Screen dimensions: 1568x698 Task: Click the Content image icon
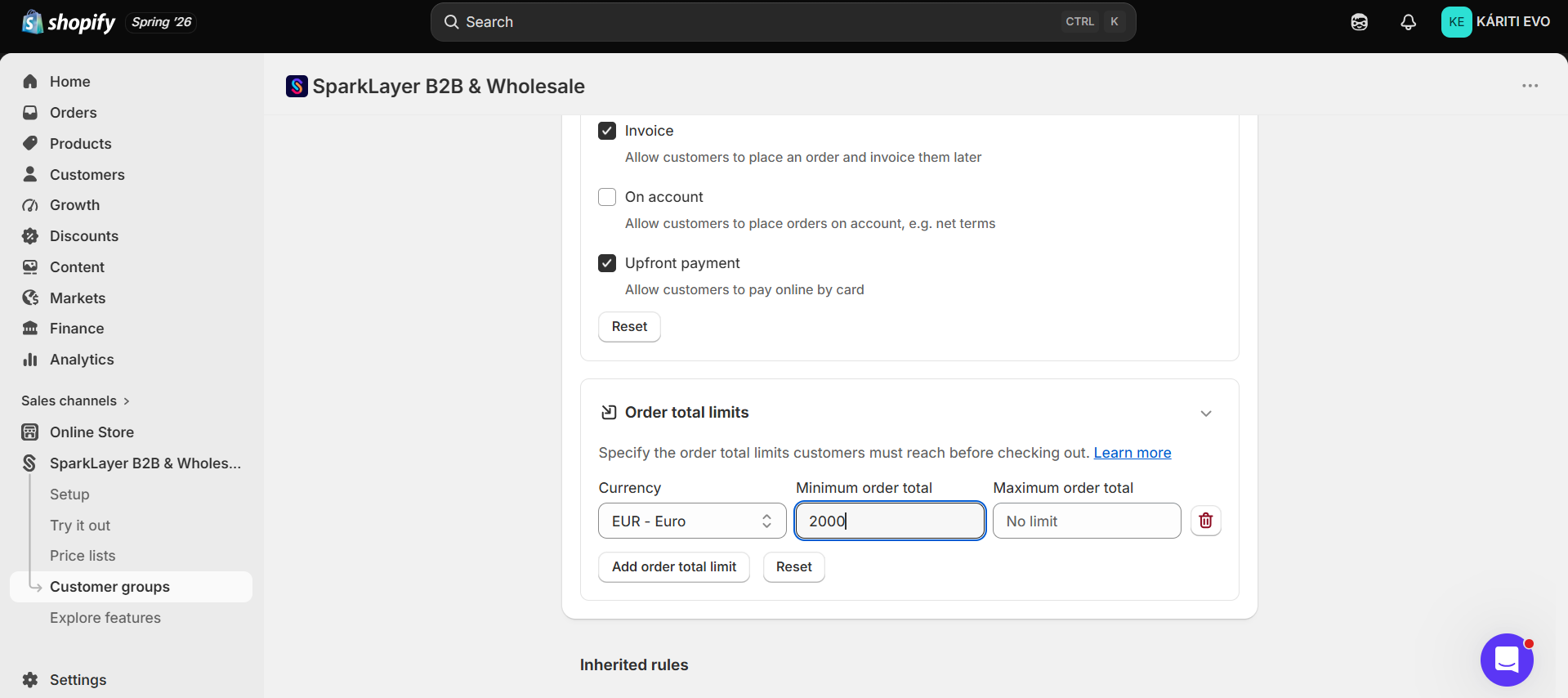pyautogui.click(x=30, y=267)
